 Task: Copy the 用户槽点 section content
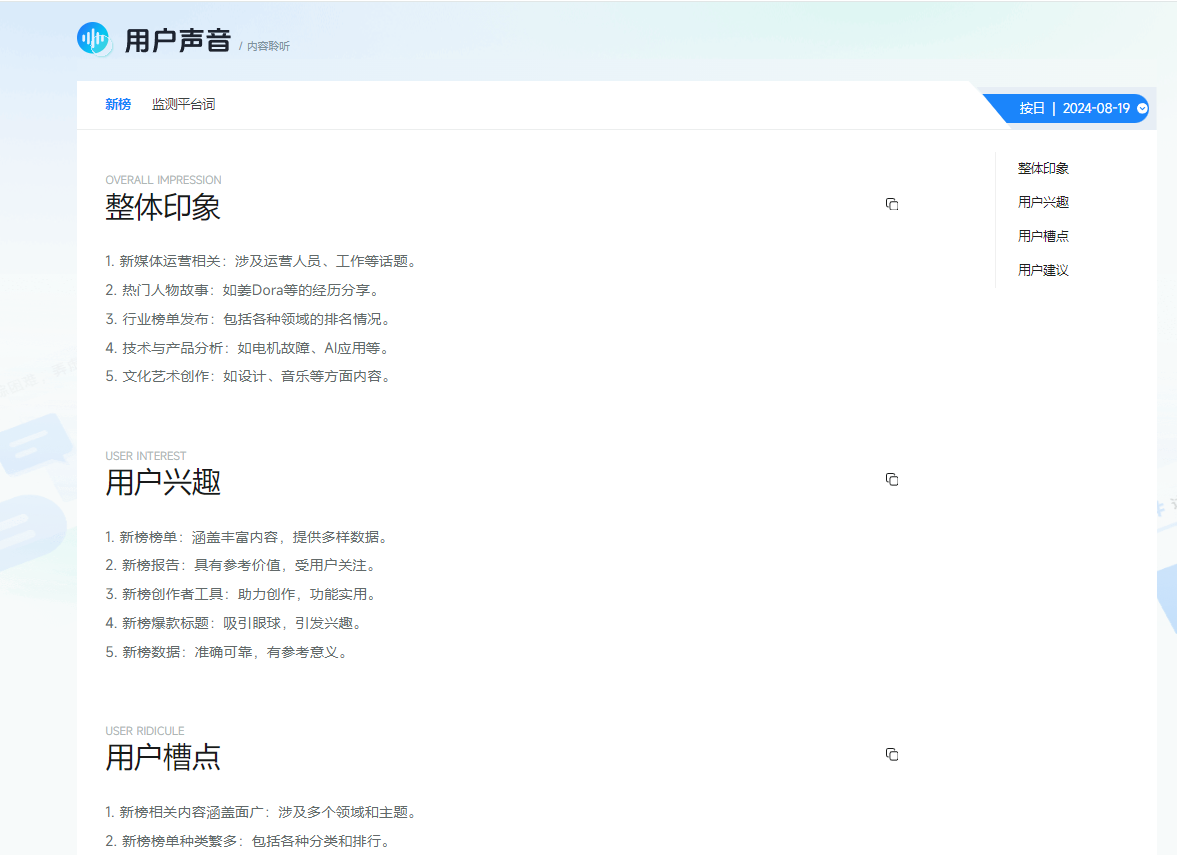click(x=892, y=754)
